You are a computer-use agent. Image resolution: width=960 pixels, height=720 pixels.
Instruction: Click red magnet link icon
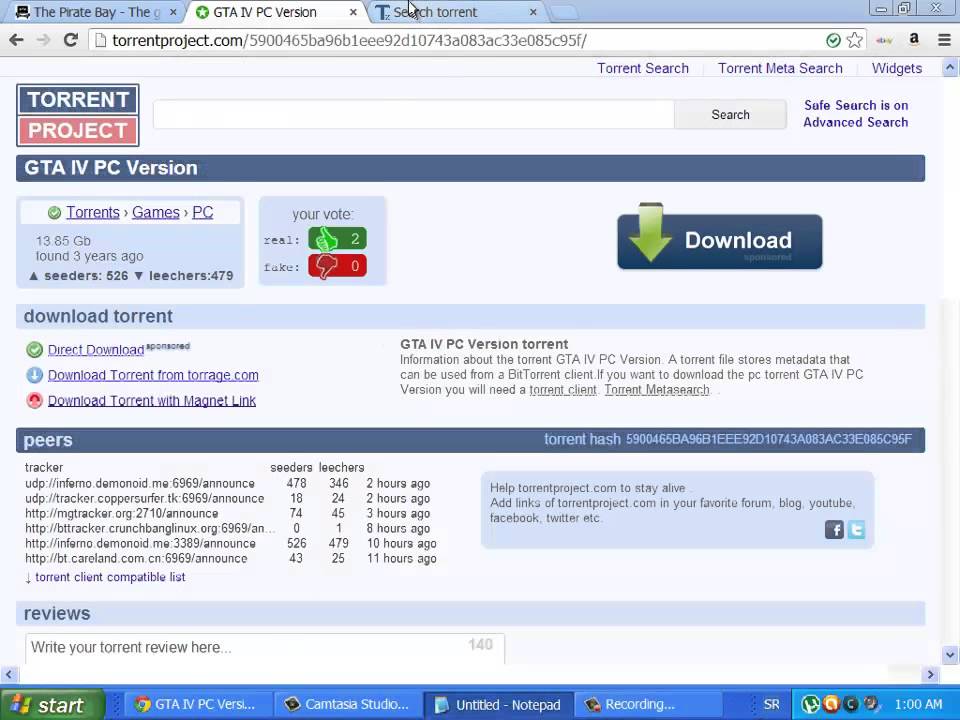34,400
